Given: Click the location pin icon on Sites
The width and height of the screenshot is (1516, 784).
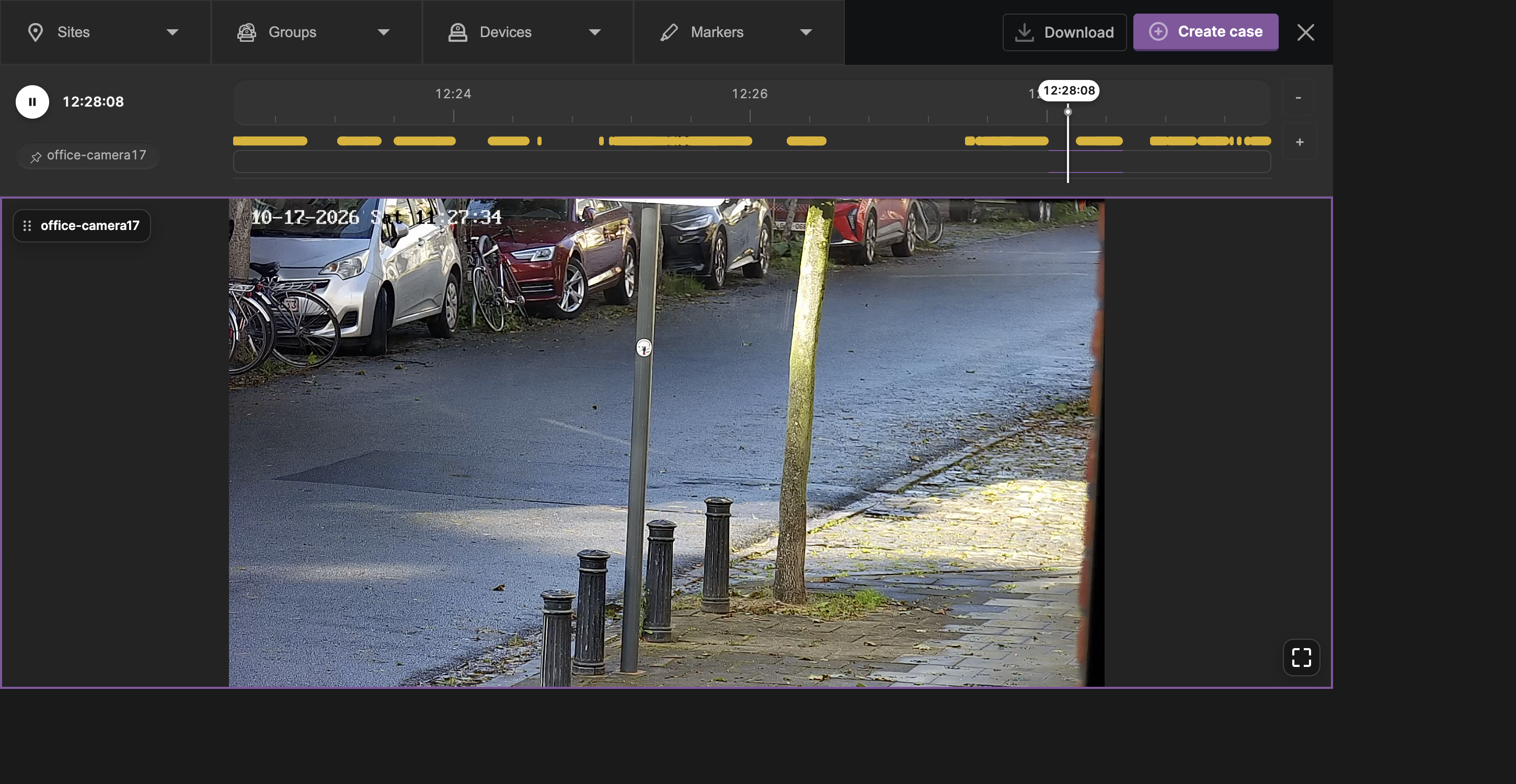Looking at the screenshot, I should click(x=36, y=32).
